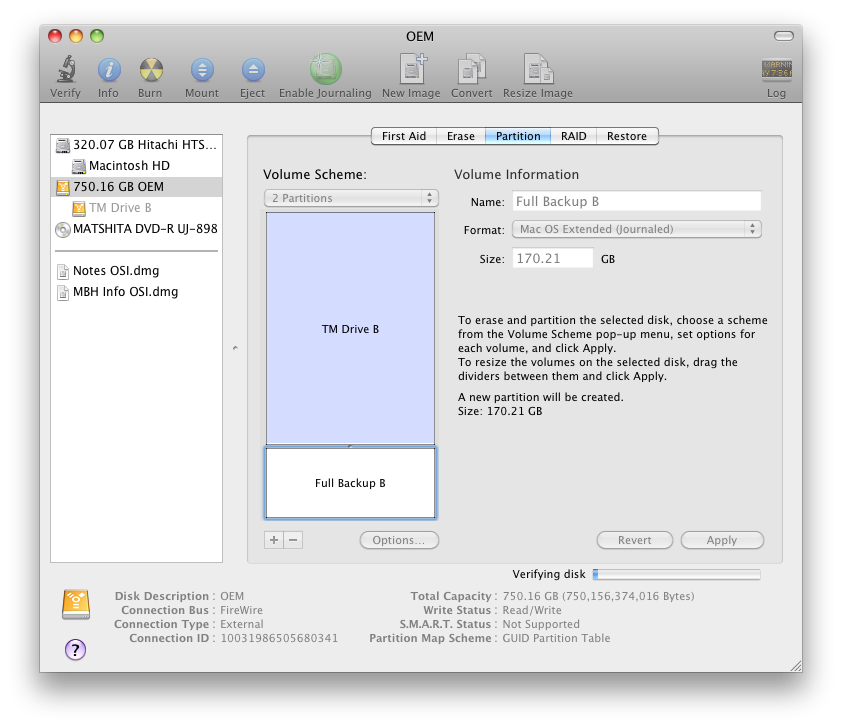Click the orange FireWire disk icon at bottom
842x727 pixels.
point(76,605)
